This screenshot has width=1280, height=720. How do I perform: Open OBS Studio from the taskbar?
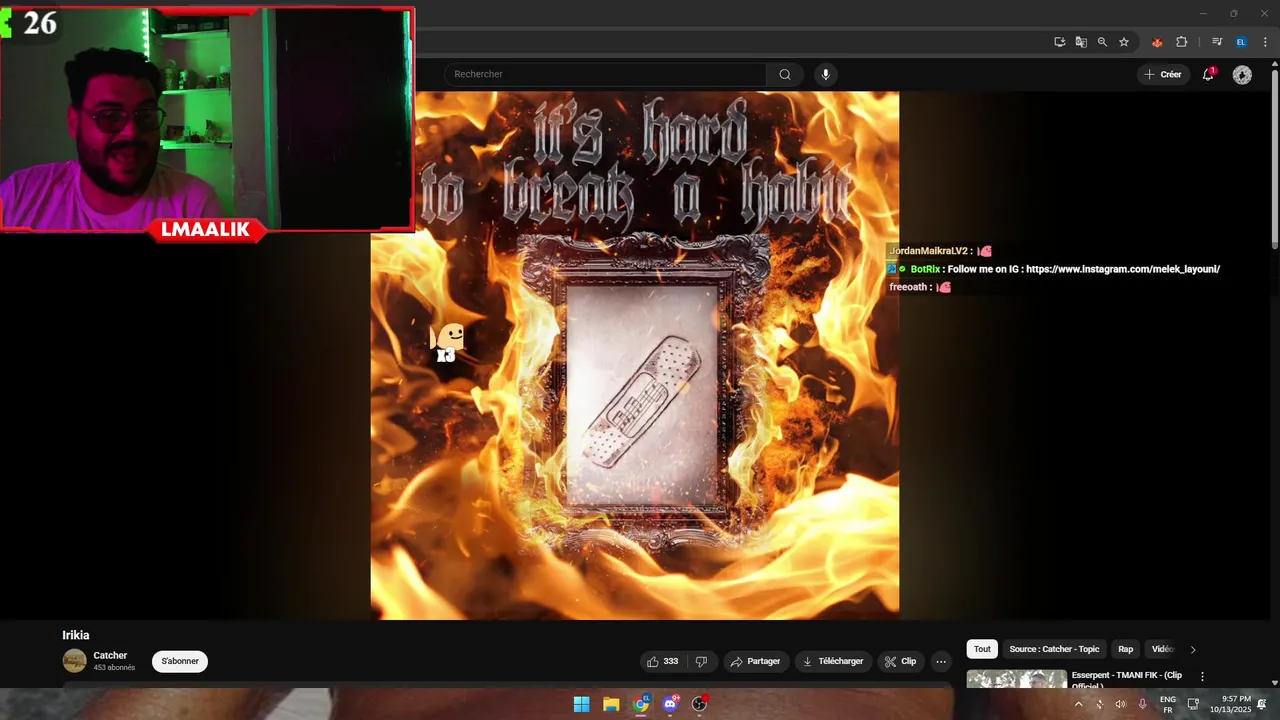coord(700,704)
